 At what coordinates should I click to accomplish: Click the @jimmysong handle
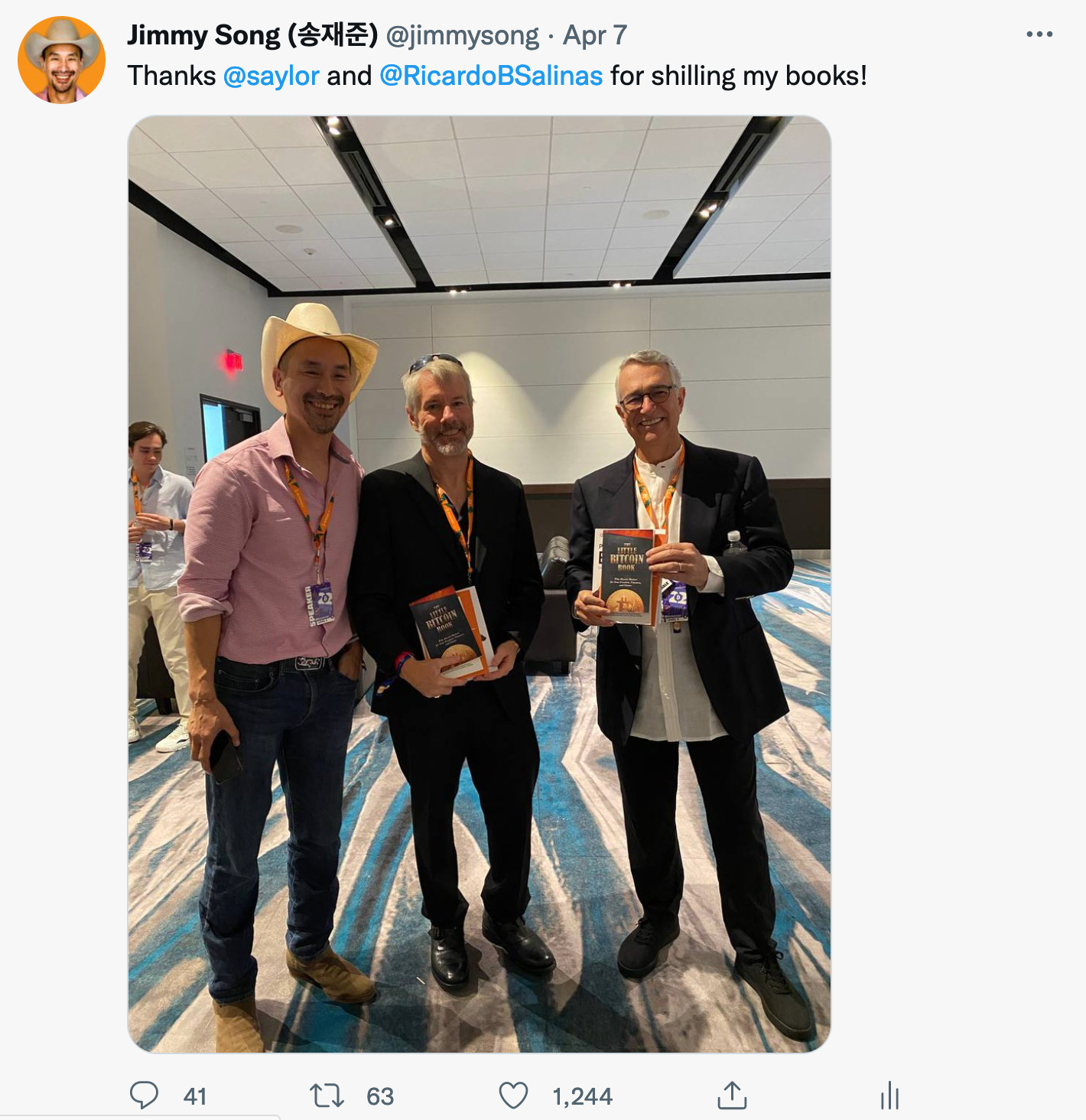463,35
